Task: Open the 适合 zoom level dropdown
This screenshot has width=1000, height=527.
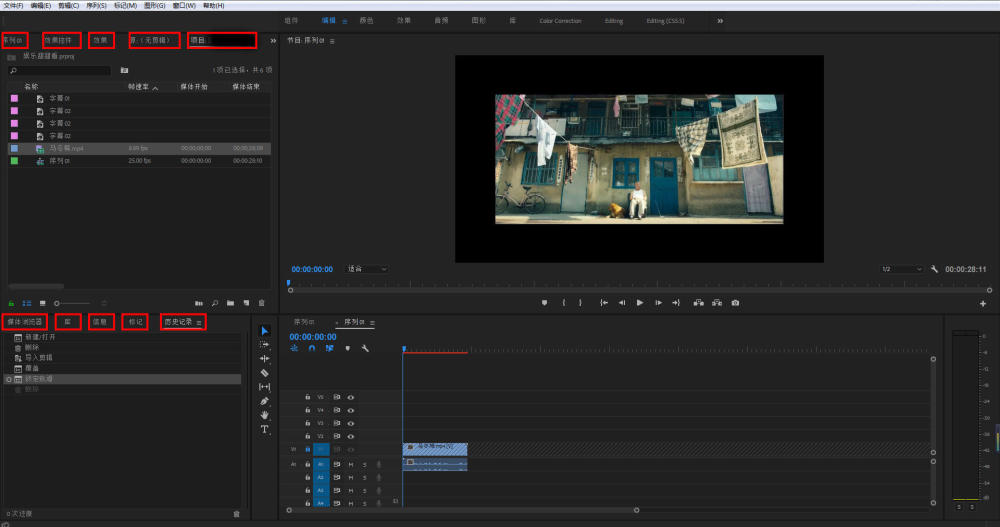Action: [x=367, y=269]
